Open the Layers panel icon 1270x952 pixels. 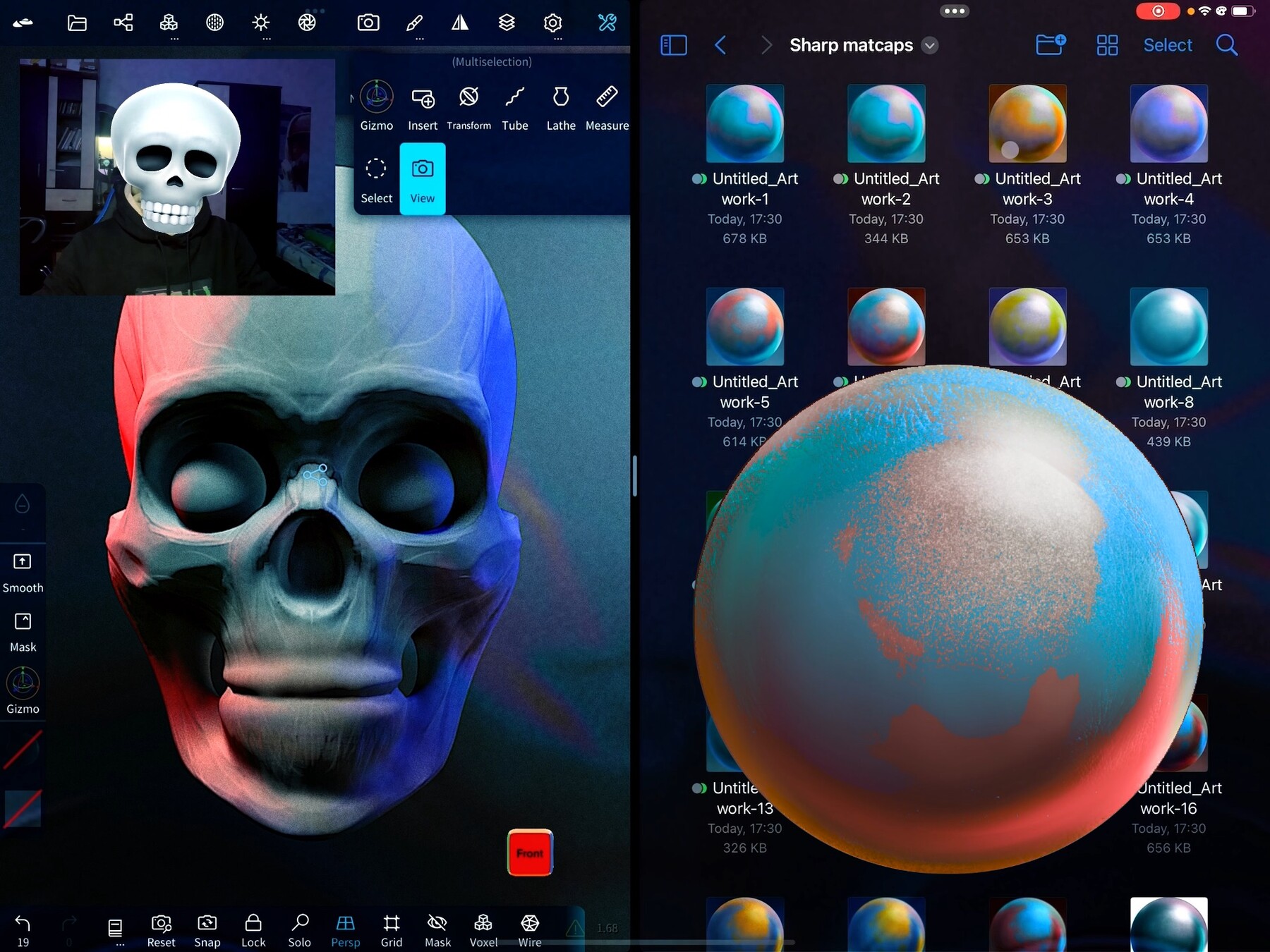click(507, 23)
